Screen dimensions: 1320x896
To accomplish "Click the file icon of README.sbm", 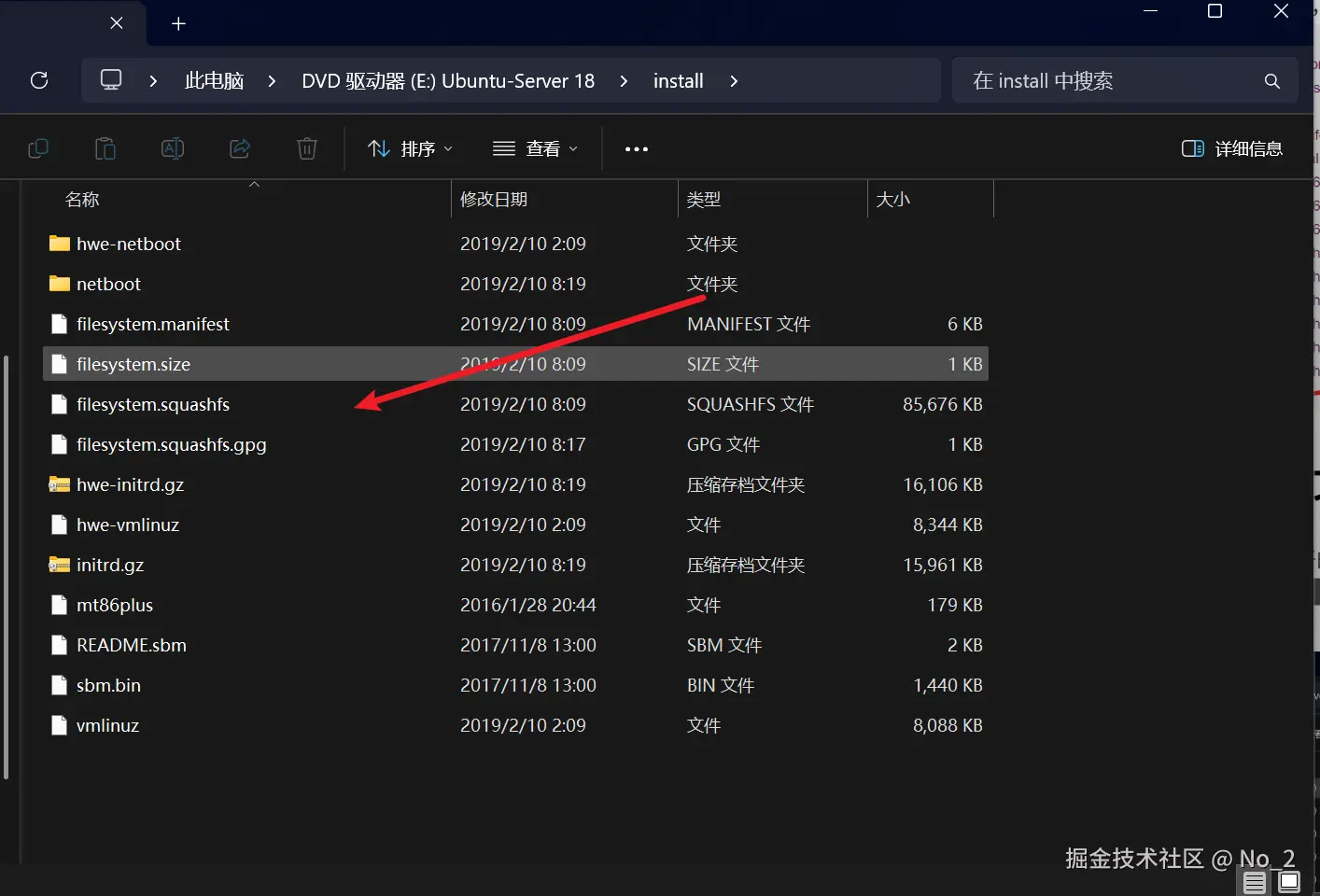I will click(x=60, y=645).
